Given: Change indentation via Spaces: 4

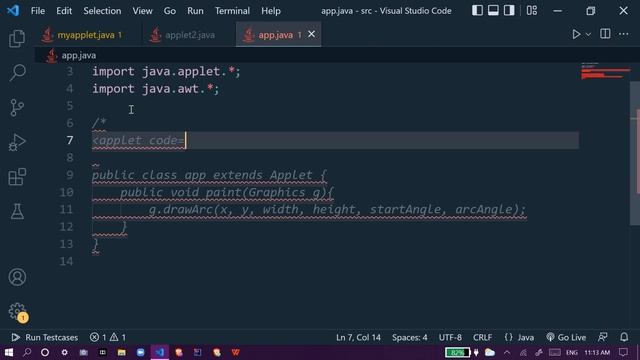Looking at the screenshot, I should coord(409,338).
